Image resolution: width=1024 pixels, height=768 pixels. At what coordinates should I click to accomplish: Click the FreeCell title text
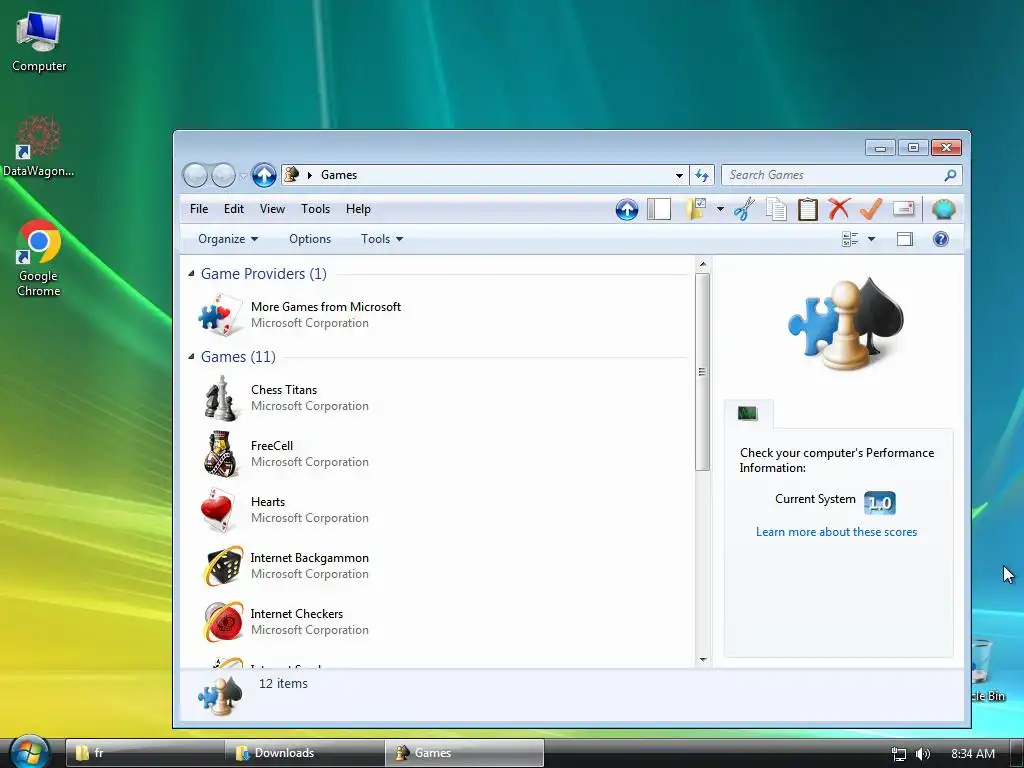pos(272,446)
